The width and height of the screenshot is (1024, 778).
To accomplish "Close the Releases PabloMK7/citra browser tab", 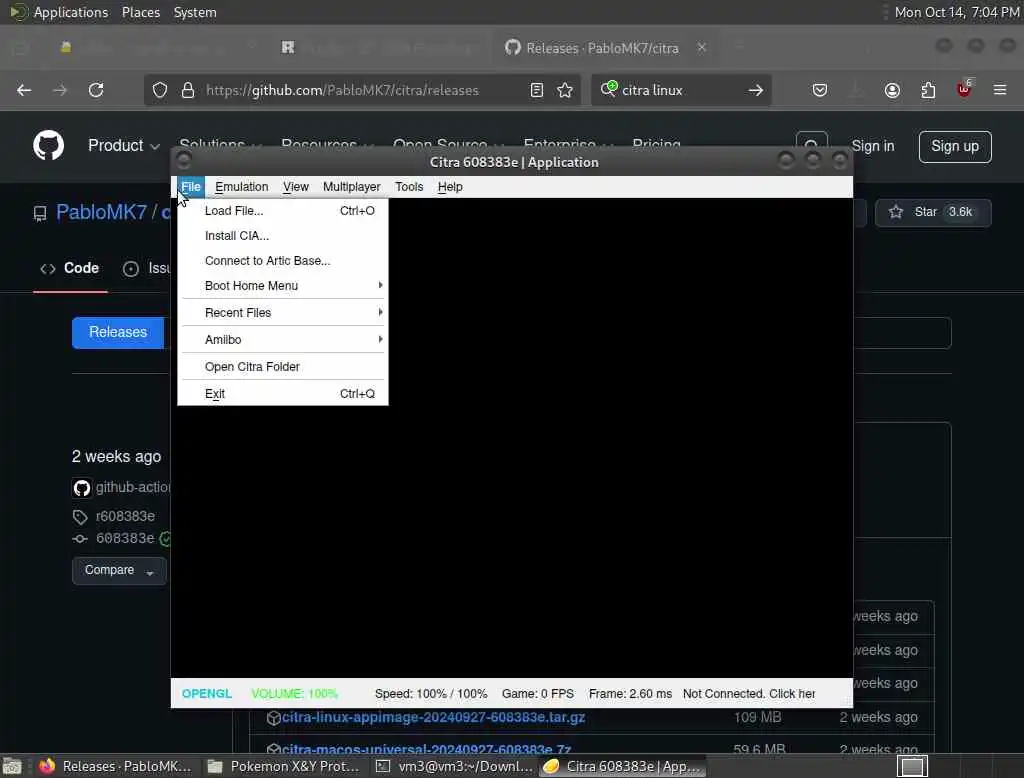I will 701,47.
